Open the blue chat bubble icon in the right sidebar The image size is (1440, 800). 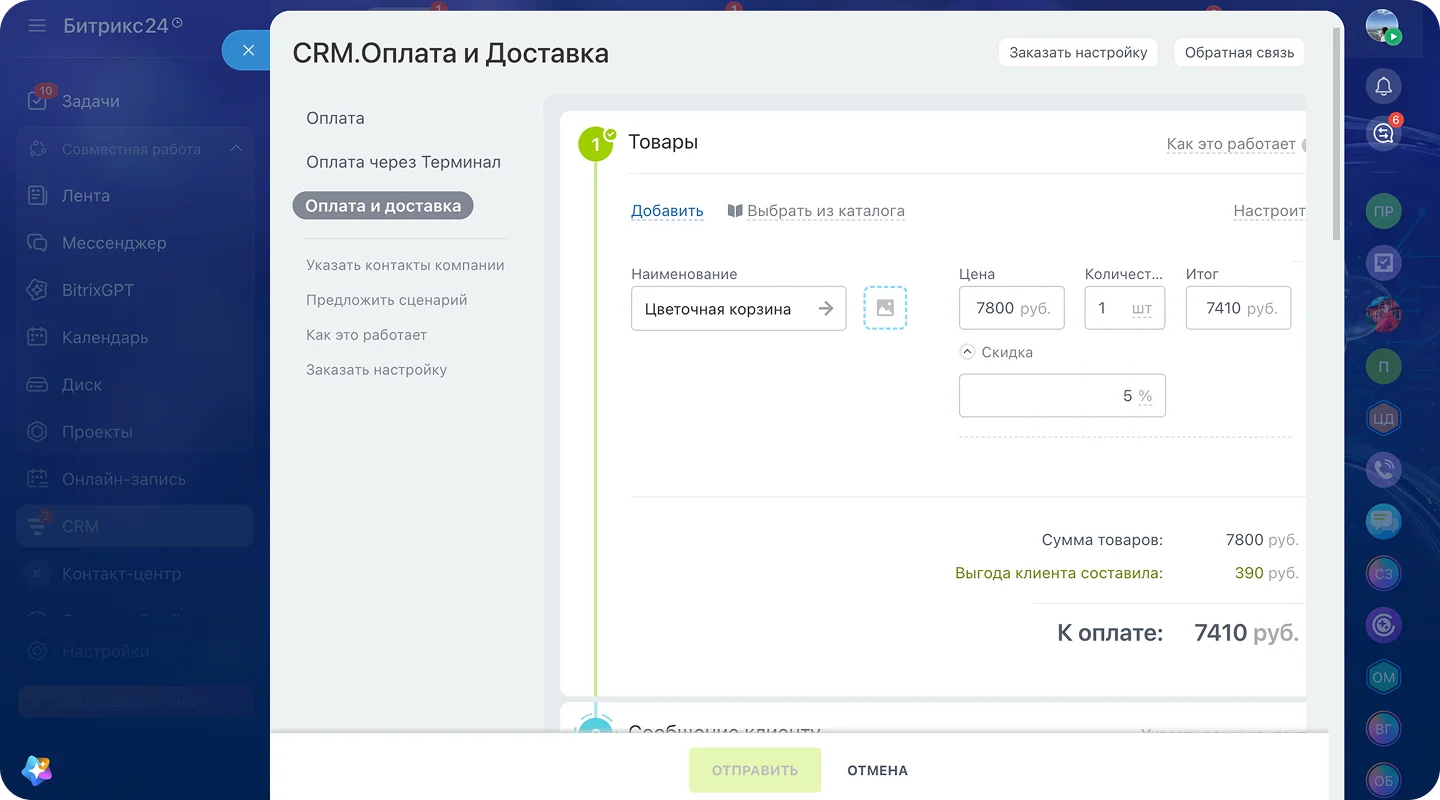point(1384,521)
